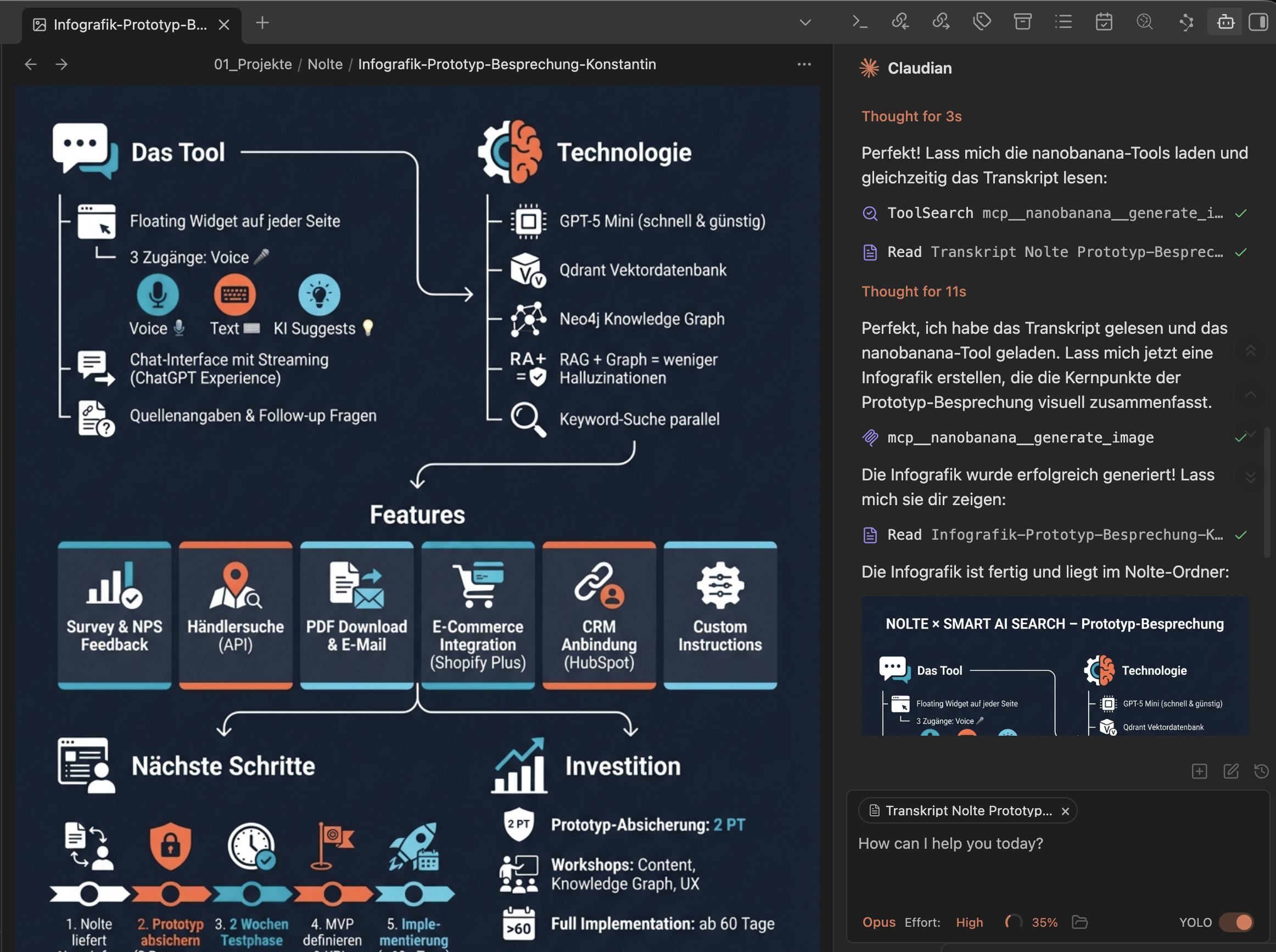Viewport: 1276px width, 952px height.
Task: Open the '...' options menu beside the breadcrumb
Action: pos(803,64)
